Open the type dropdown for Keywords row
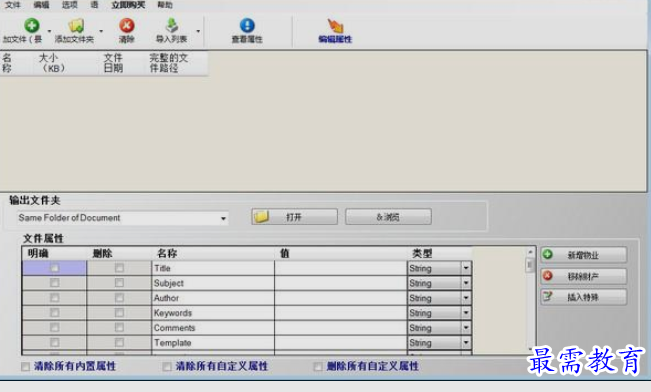 [x=466, y=313]
